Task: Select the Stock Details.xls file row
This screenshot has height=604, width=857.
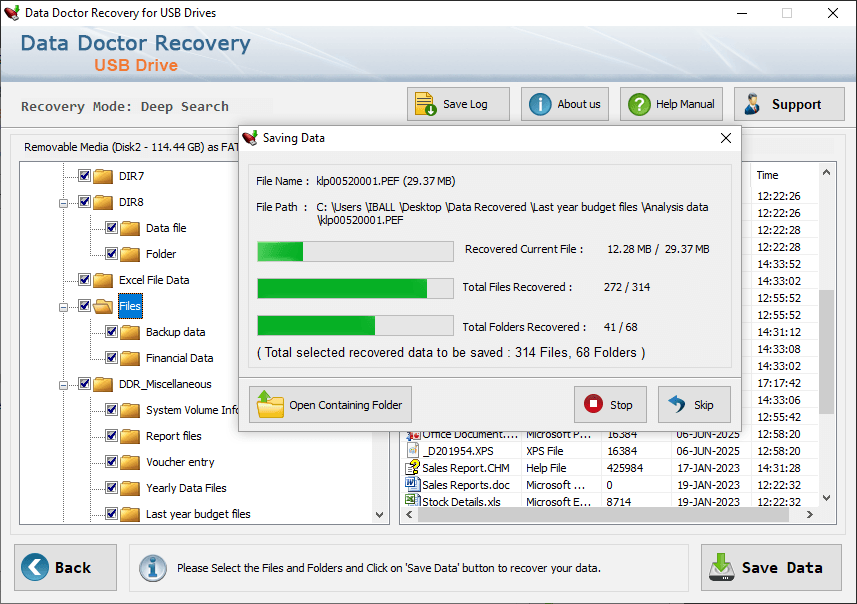Action: coord(611,501)
